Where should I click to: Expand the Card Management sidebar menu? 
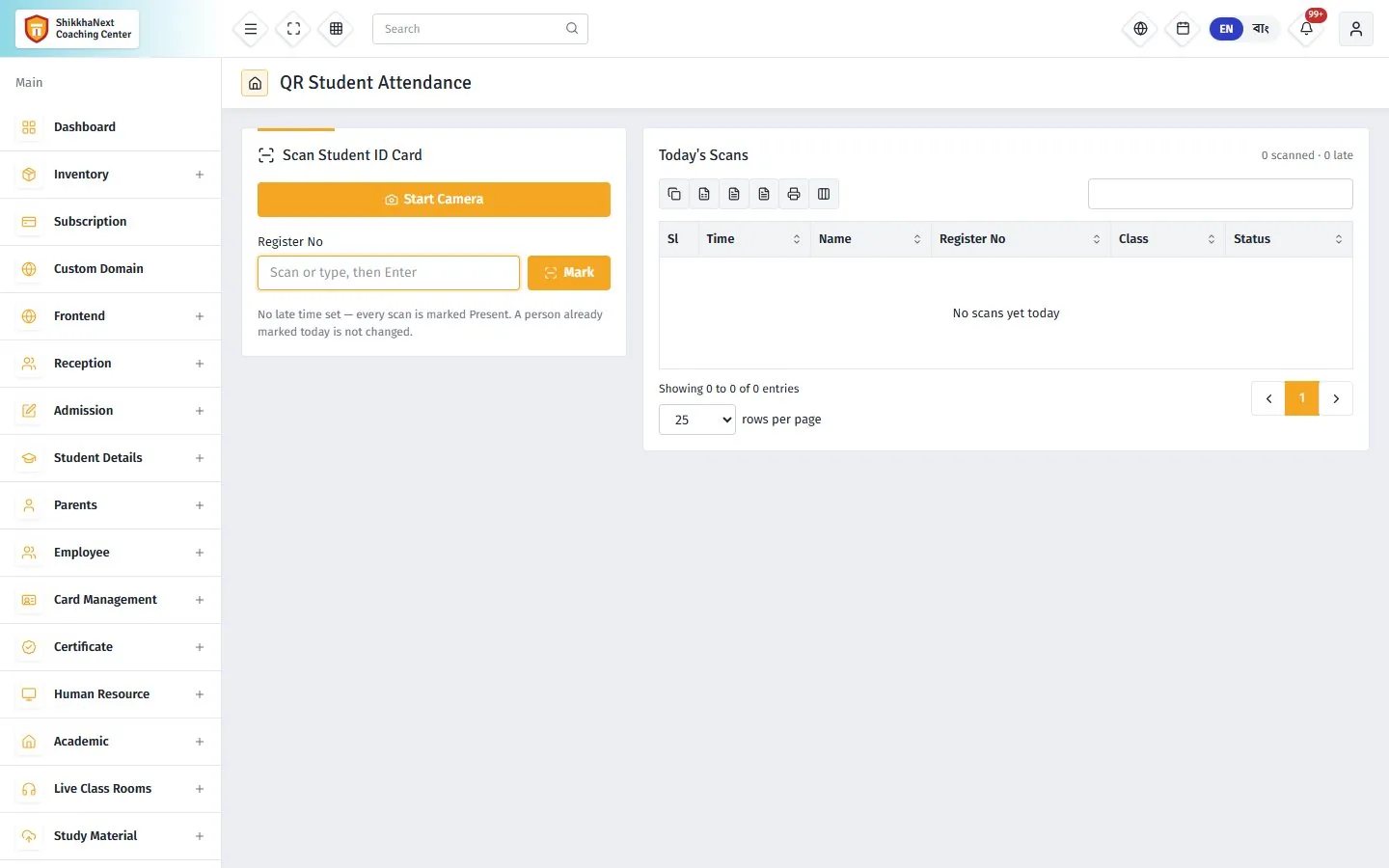[x=110, y=600]
